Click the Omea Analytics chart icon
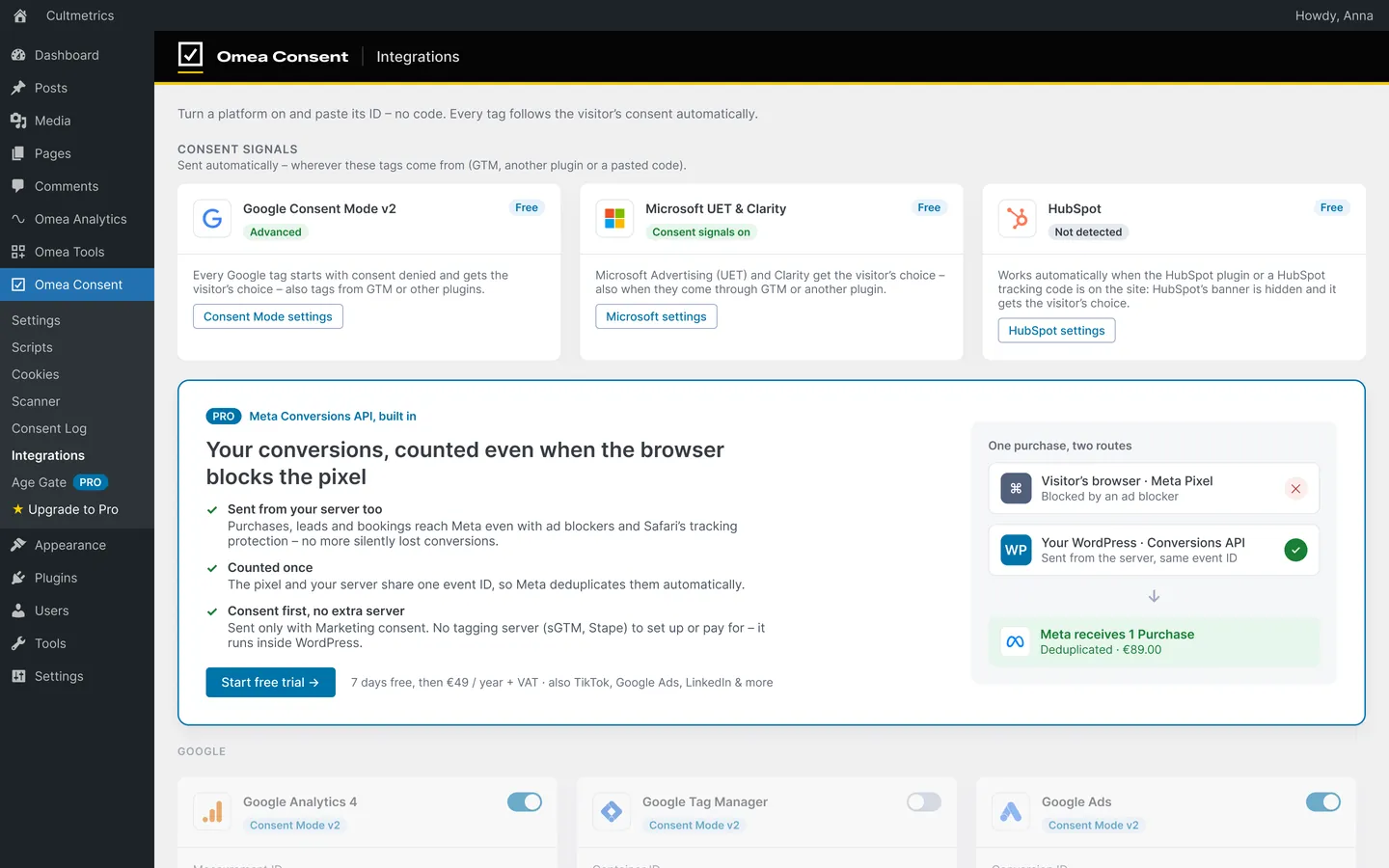The width and height of the screenshot is (1389, 868). coord(18,219)
